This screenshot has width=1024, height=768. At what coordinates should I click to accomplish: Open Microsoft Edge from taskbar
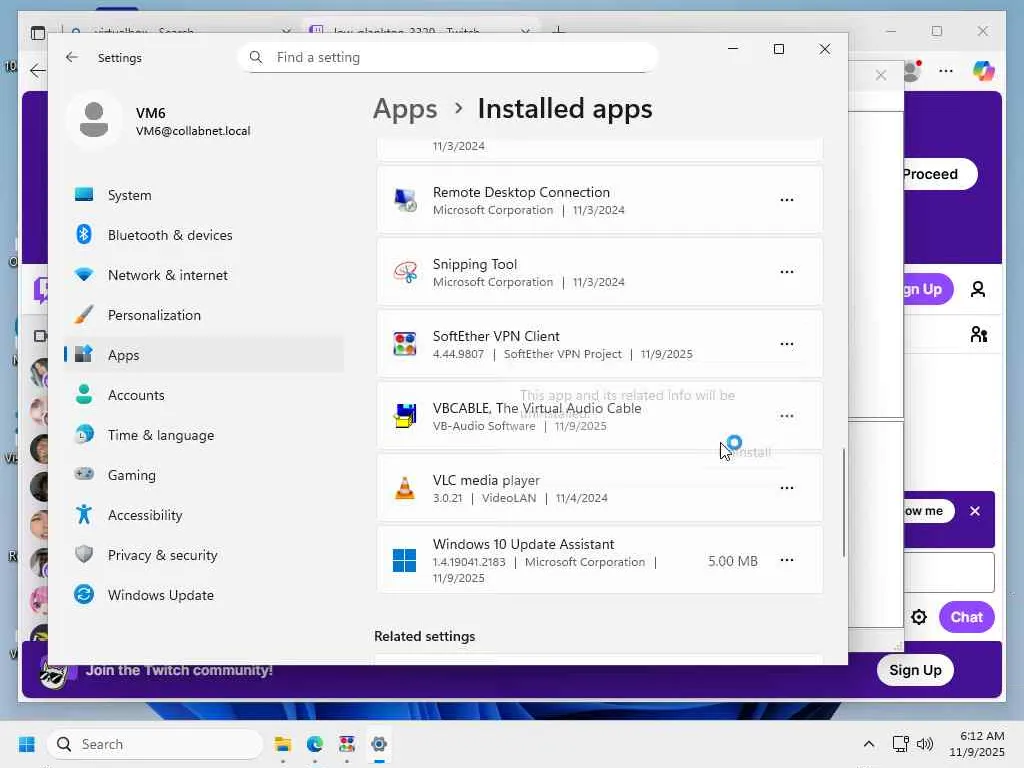(315, 744)
